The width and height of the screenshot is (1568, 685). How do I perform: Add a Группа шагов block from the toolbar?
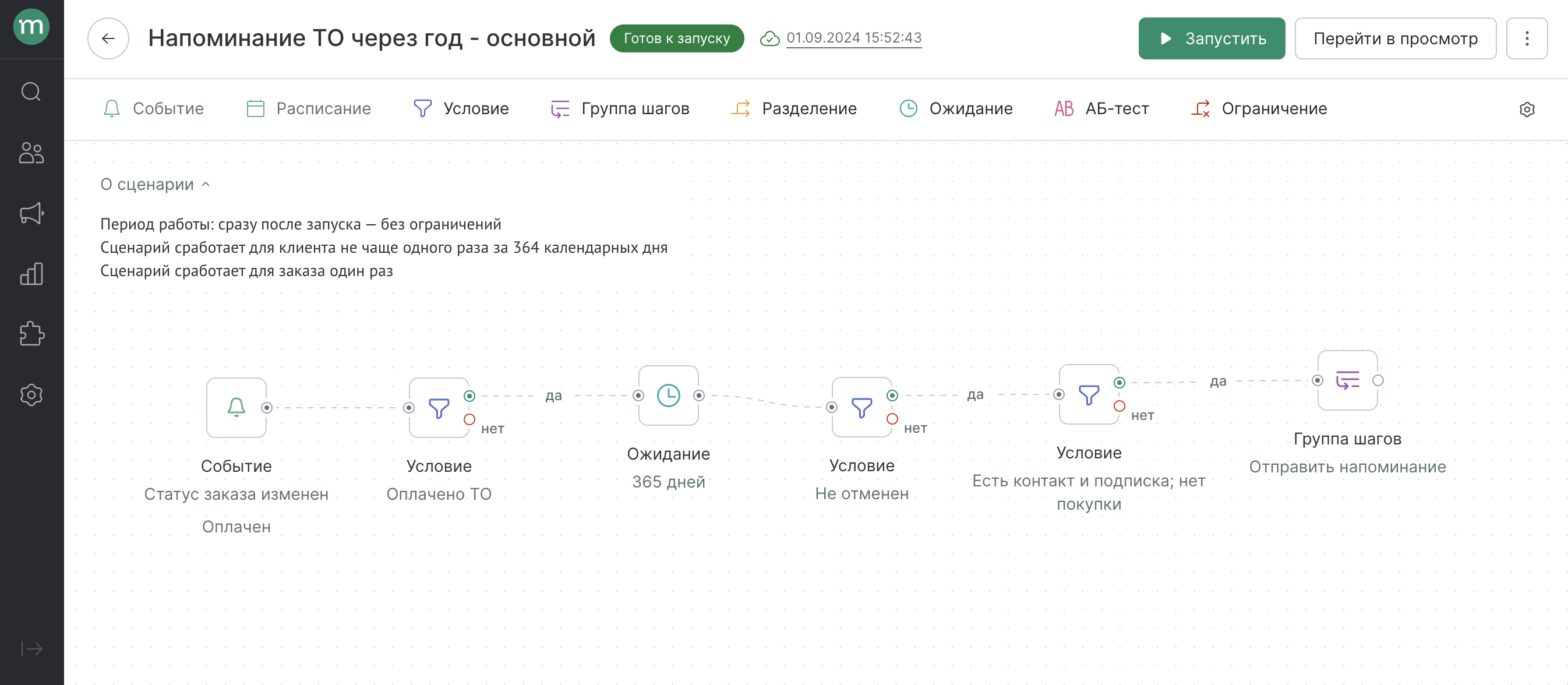click(620, 109)
